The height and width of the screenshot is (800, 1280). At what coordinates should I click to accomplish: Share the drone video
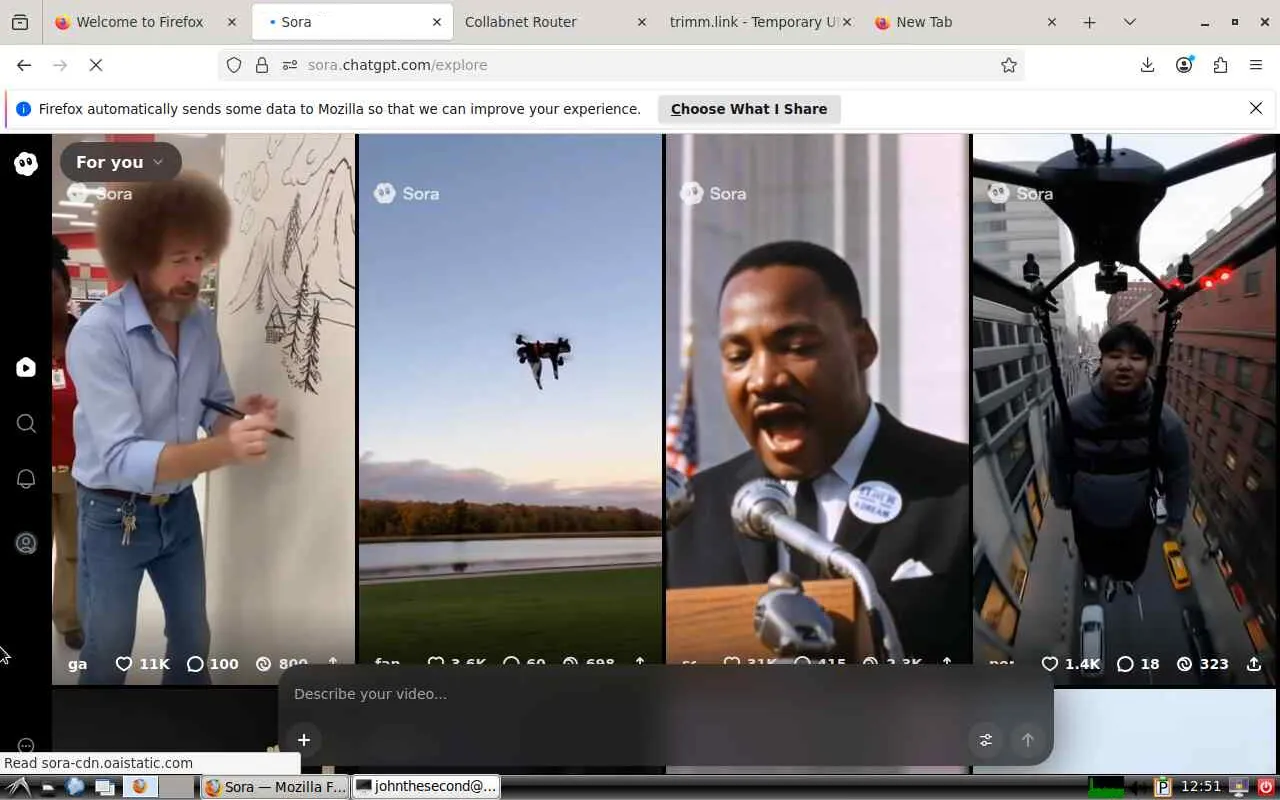point(1254,664)
